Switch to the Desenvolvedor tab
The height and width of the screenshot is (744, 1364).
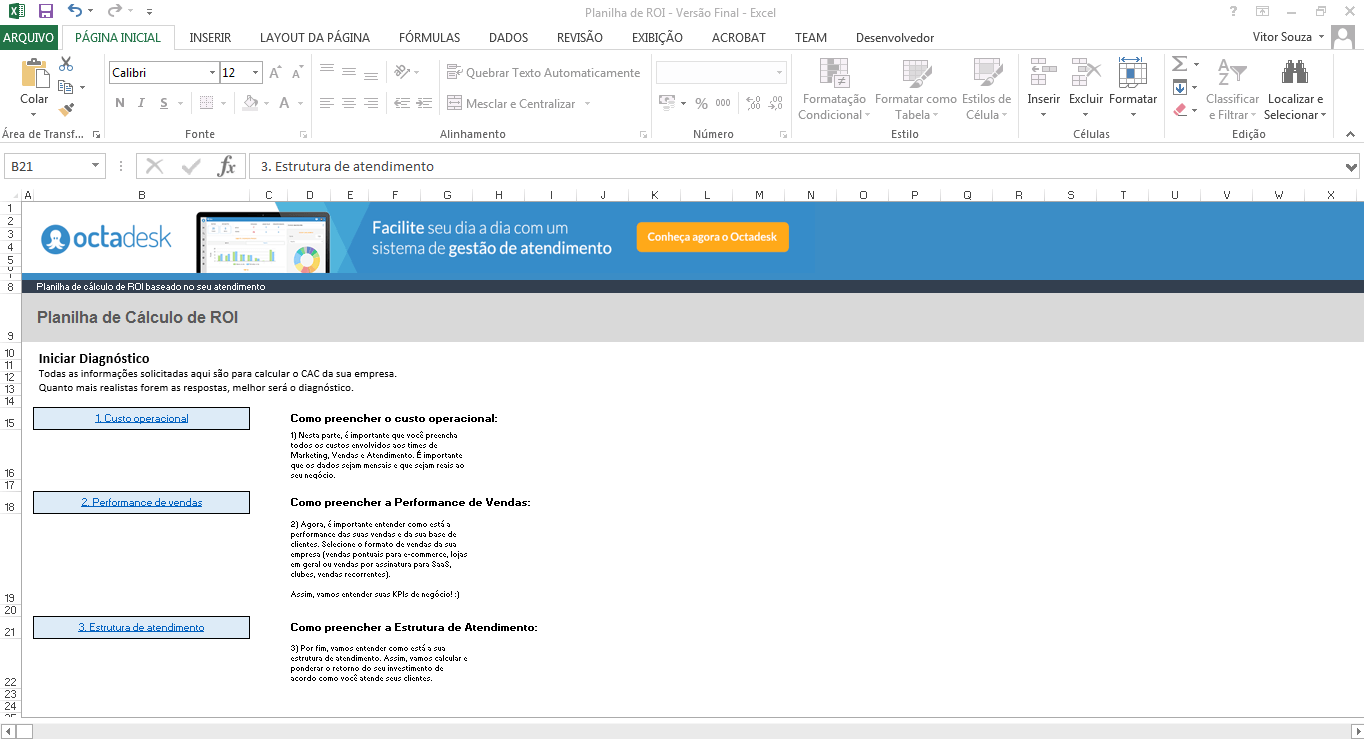pos(895,38)
